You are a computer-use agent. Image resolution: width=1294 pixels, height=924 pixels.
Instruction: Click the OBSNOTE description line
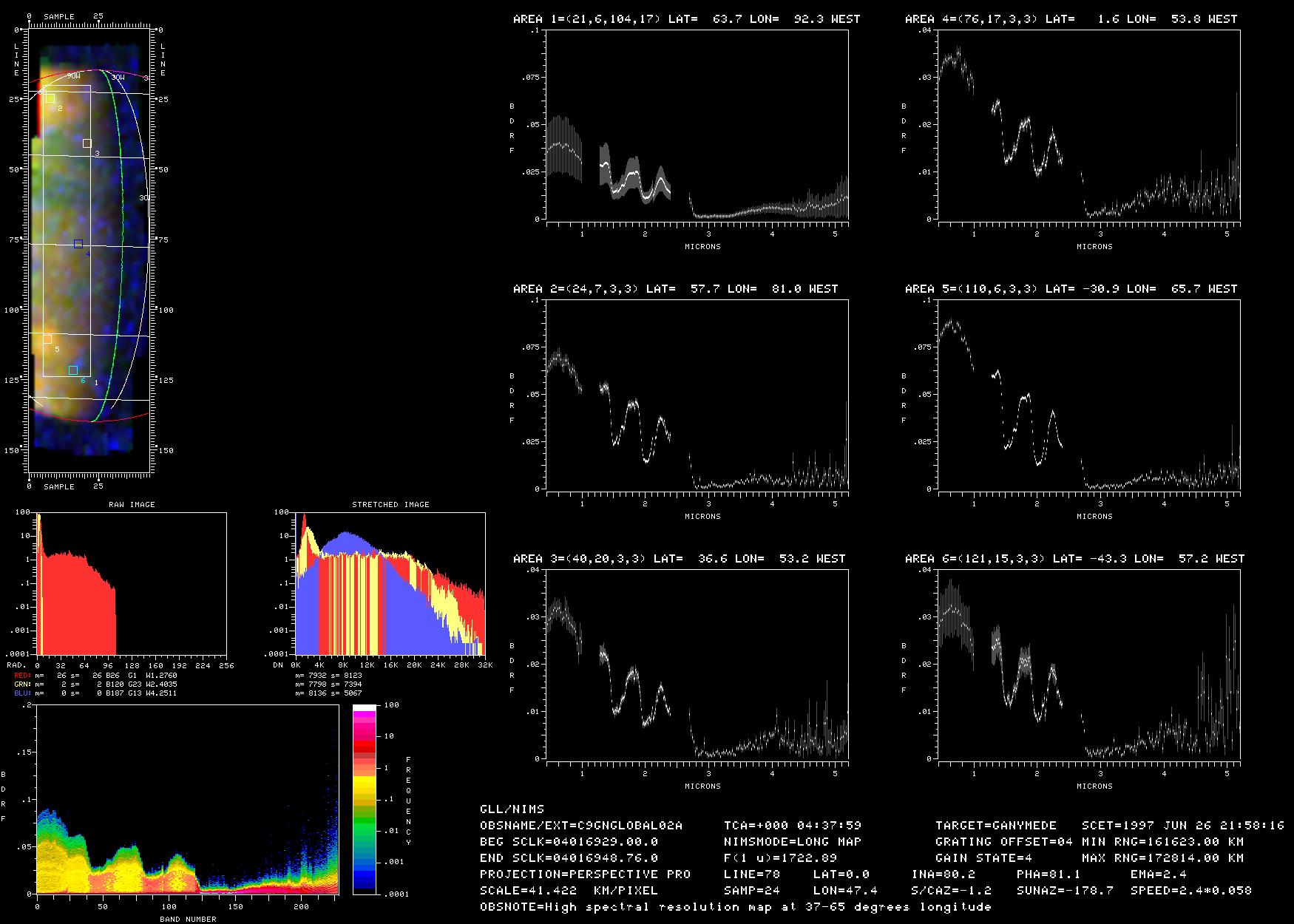pyautogui.click(x=736, y=907)
